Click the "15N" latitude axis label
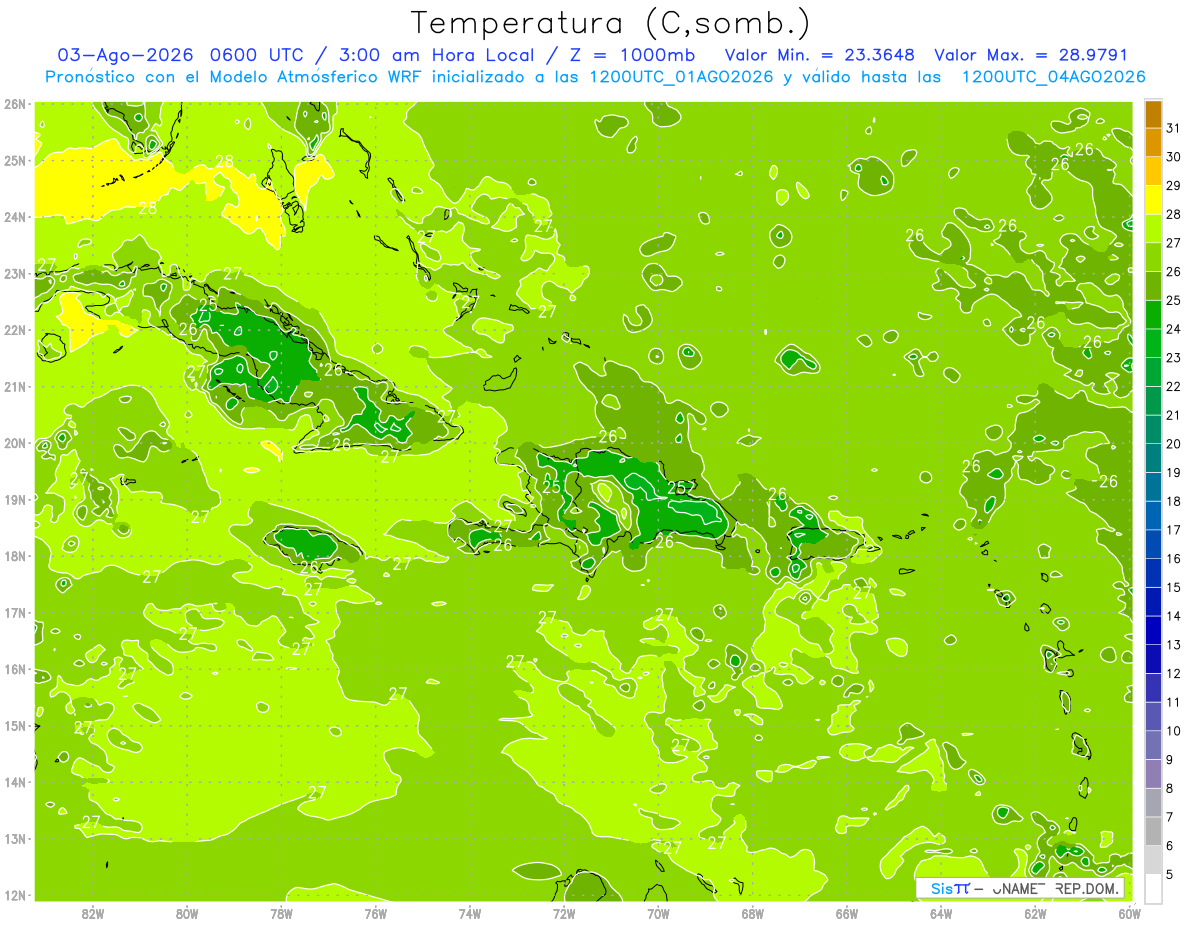Image resolution: width=1200 pixels, height=927 pixels. [15, 725]
